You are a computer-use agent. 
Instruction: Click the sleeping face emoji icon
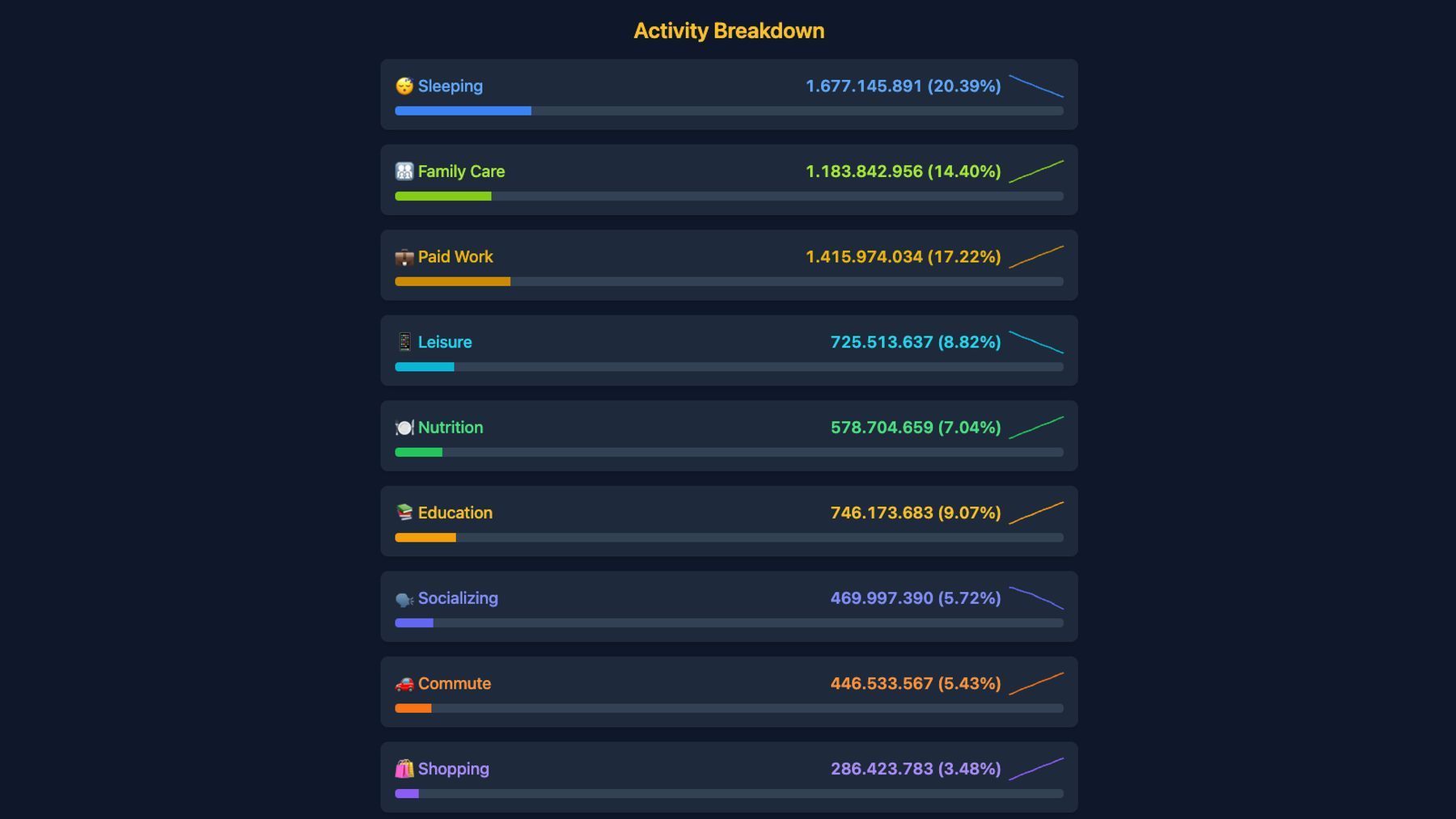[404, 86]
